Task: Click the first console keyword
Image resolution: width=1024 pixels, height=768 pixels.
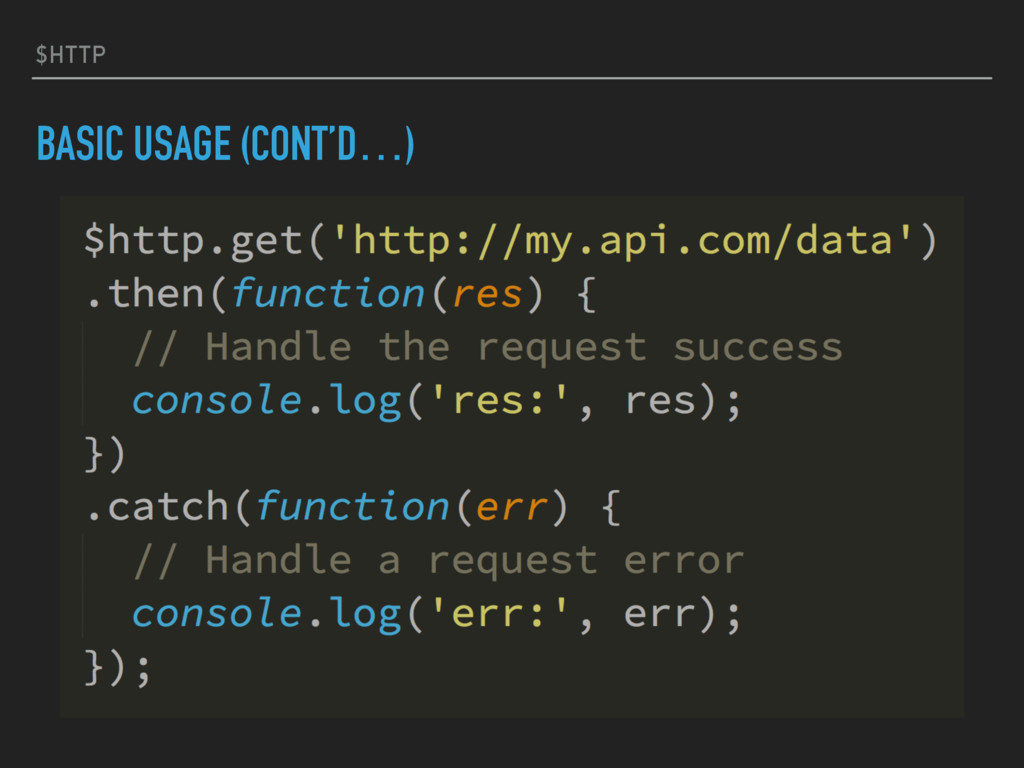Action: 217,400
